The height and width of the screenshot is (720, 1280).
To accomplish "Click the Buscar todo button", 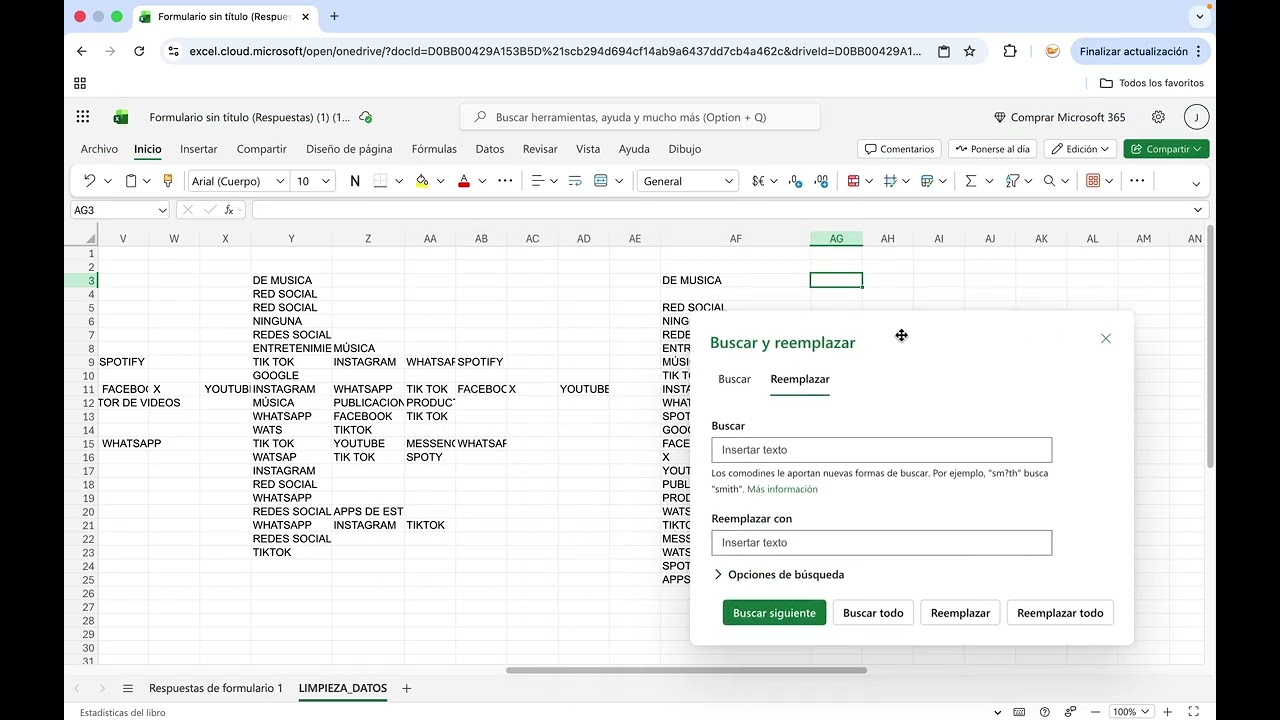I will (873, 613).
